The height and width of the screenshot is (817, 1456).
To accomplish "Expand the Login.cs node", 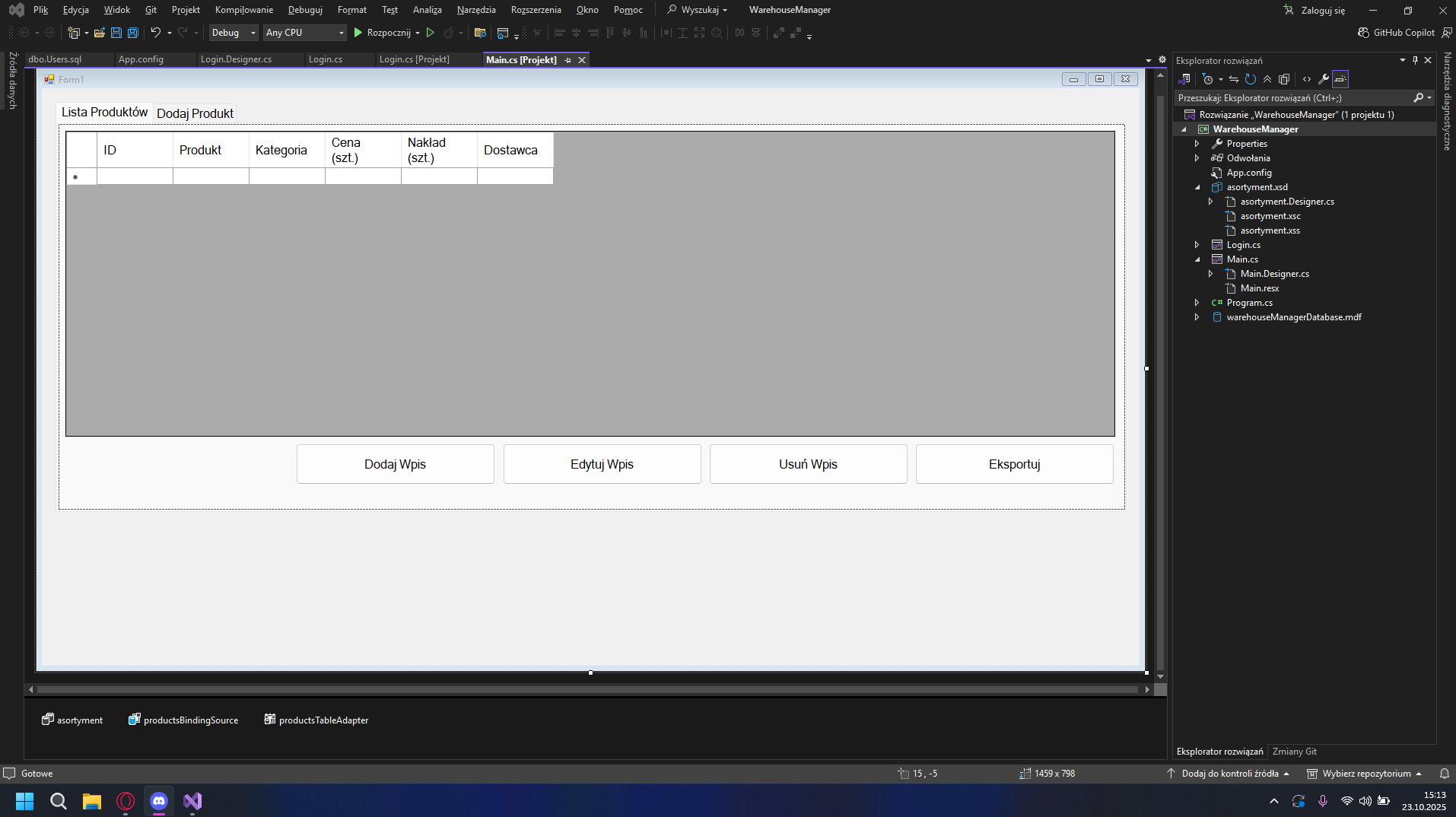I will pos(1197,245).
